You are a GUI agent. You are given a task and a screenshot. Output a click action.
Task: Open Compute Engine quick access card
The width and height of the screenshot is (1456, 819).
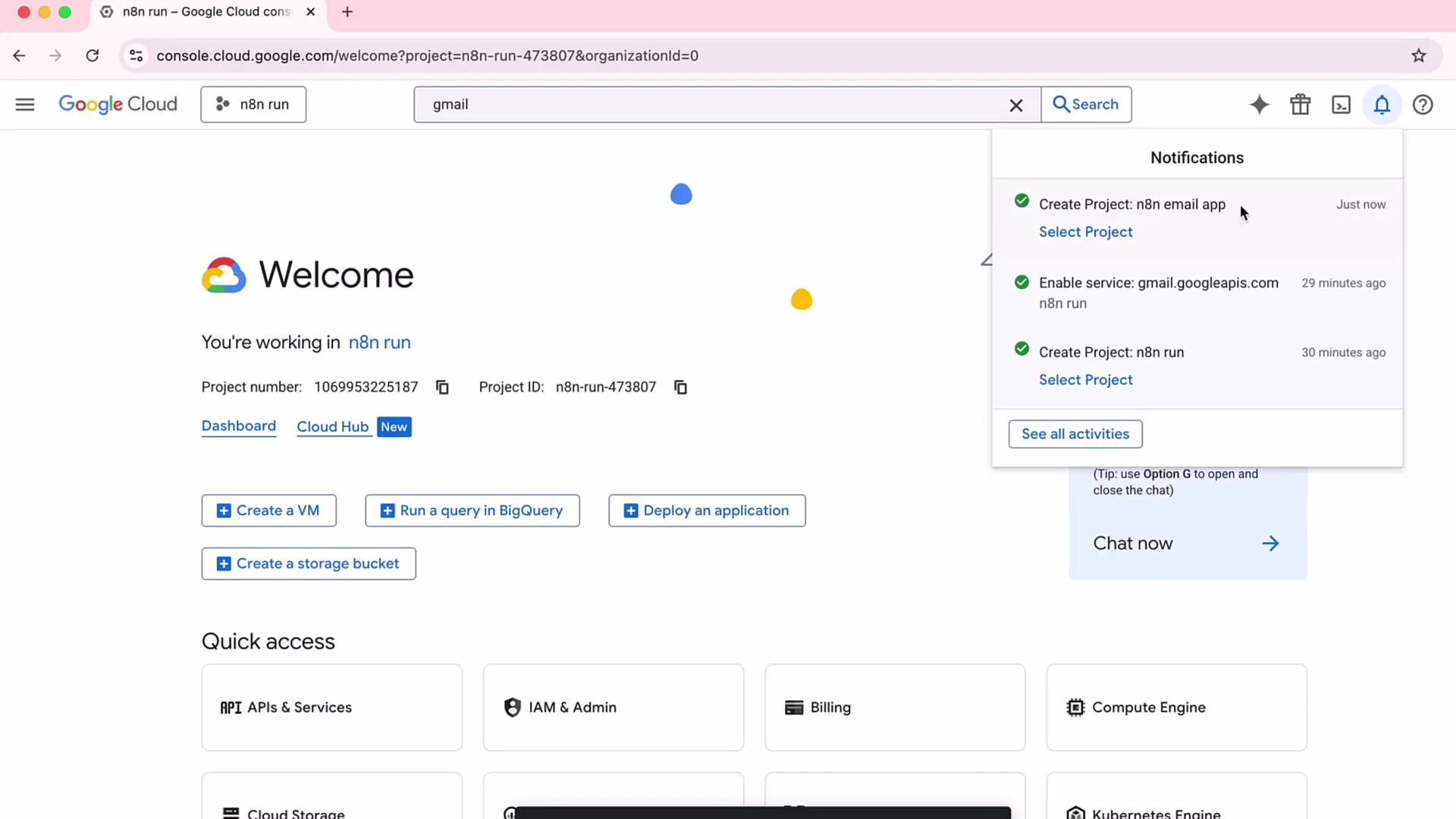tap(1176, 708)
